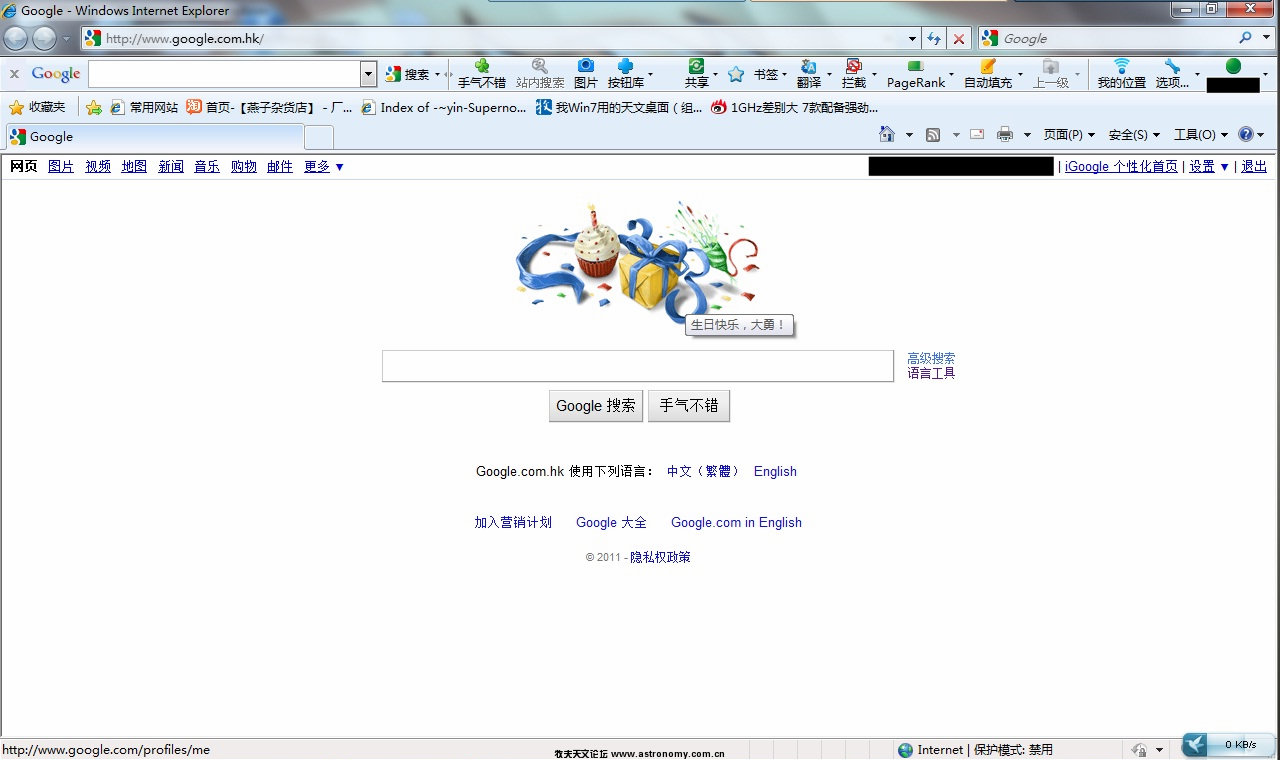Click the 语言工具 link
1280x760 pixels.
click(931, 373)
